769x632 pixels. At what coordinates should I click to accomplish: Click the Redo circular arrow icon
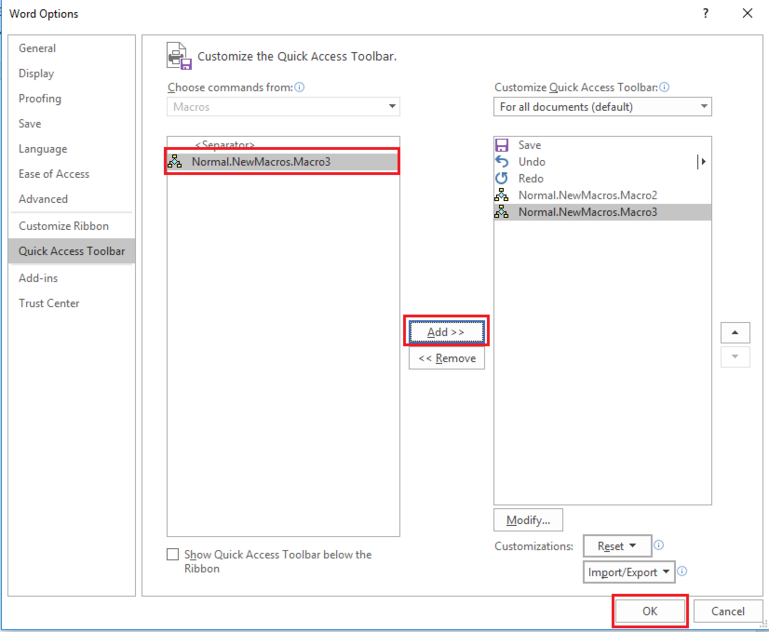tap(501, 178)
